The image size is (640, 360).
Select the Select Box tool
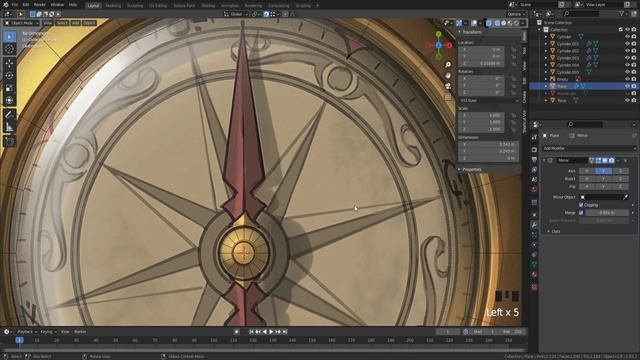(x=9, y=37)
